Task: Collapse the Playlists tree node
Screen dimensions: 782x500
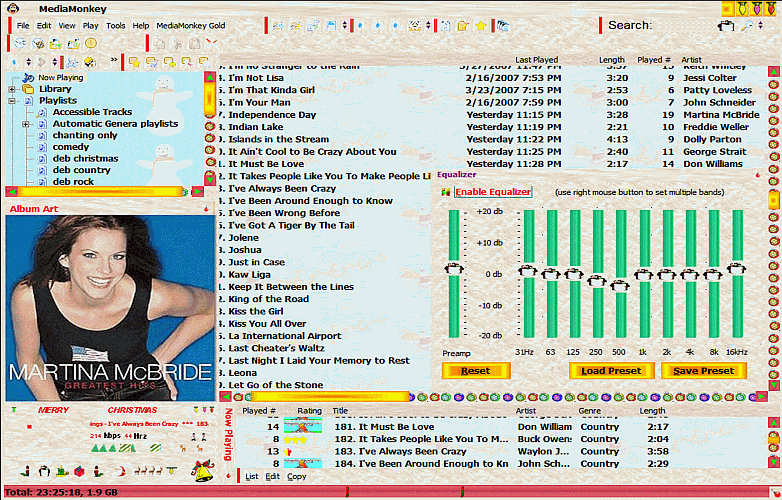Action: tap(12, 101)
